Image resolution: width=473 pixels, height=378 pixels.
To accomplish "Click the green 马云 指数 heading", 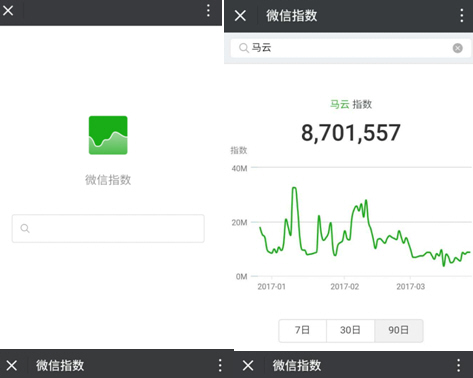I will point(351,104).
